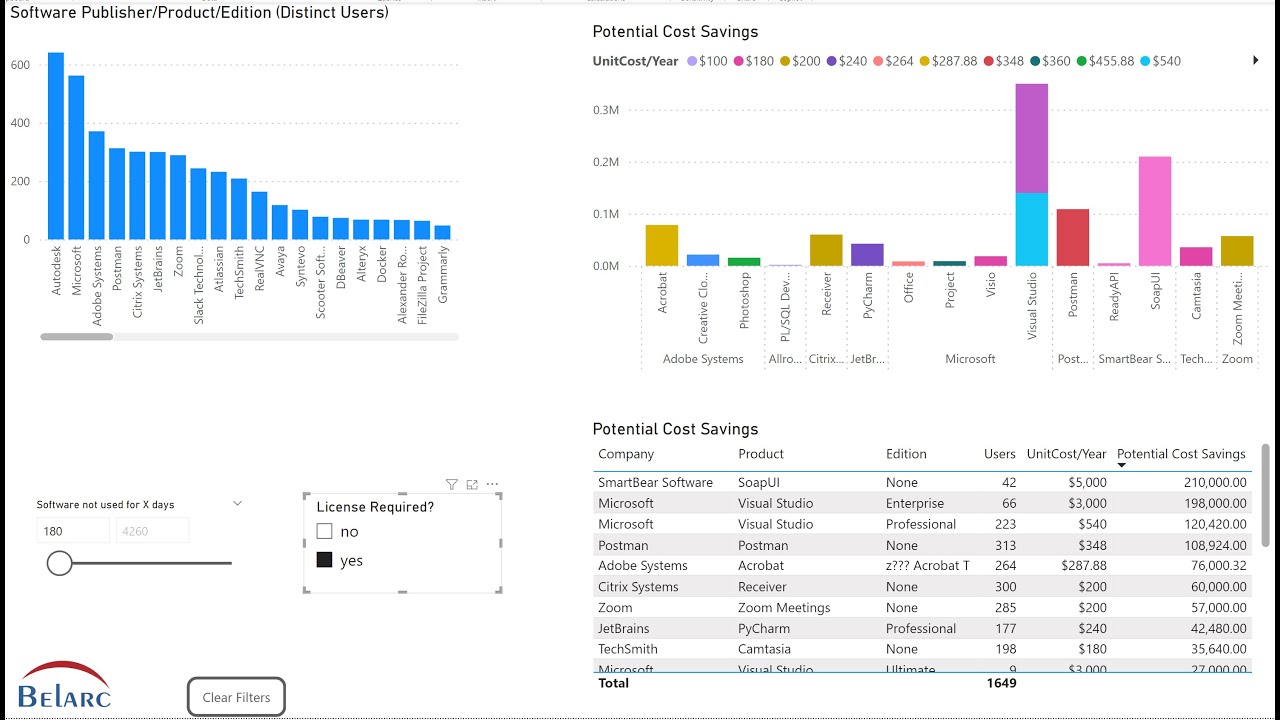Select the $240 legend swatch
This screenshot has height=720, width=1280.
click(831, 61)
